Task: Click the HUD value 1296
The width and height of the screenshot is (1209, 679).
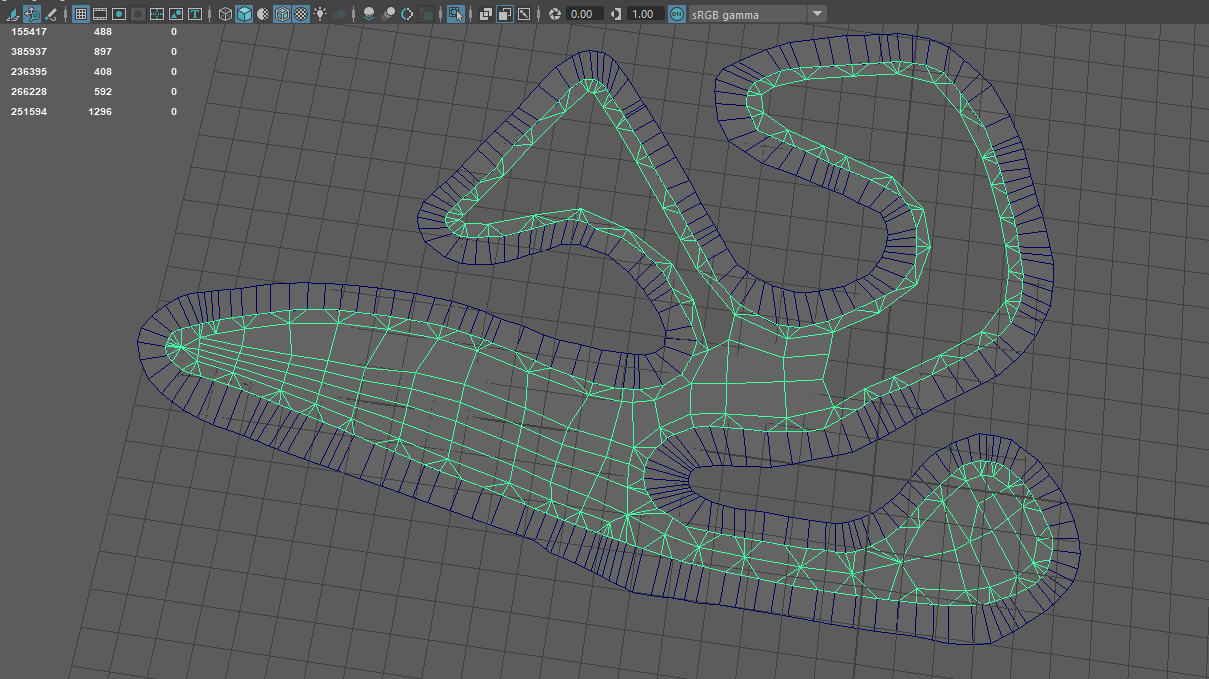Action: click(100, 112)
